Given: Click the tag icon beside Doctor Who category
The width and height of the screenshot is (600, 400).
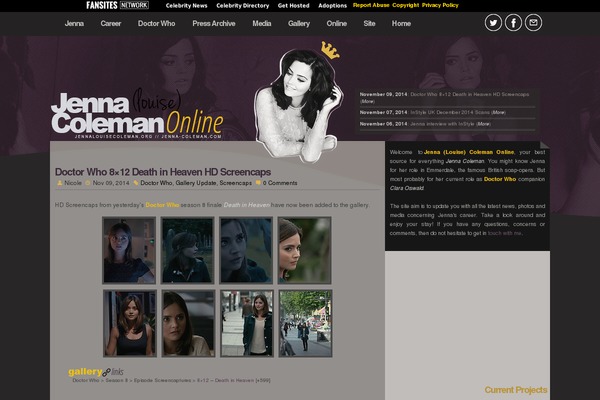Looking at the screenshot, I should pos(136,183).
